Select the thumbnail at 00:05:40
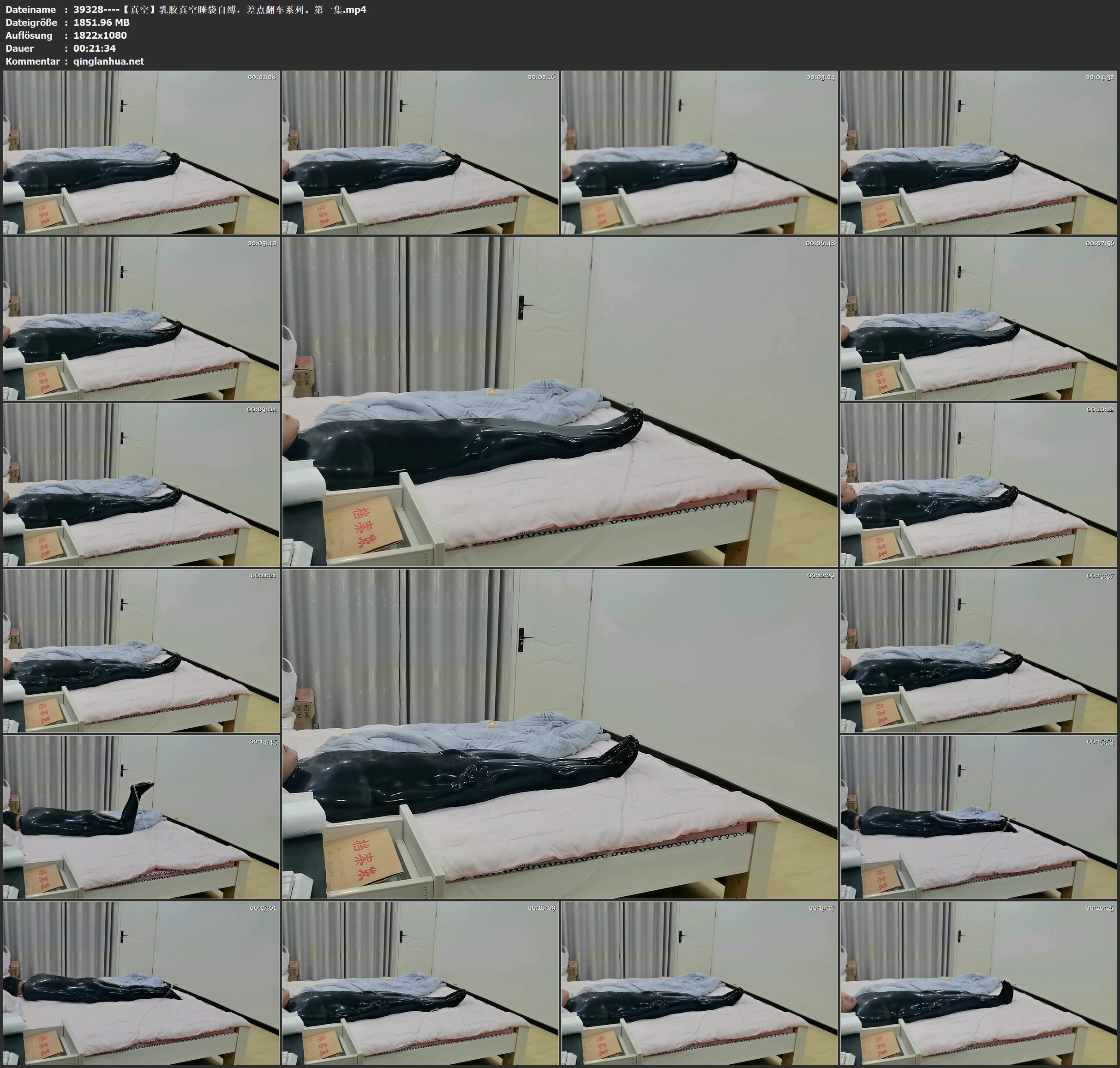This screenshot has height=1068, width=1120. pos(141,318)
